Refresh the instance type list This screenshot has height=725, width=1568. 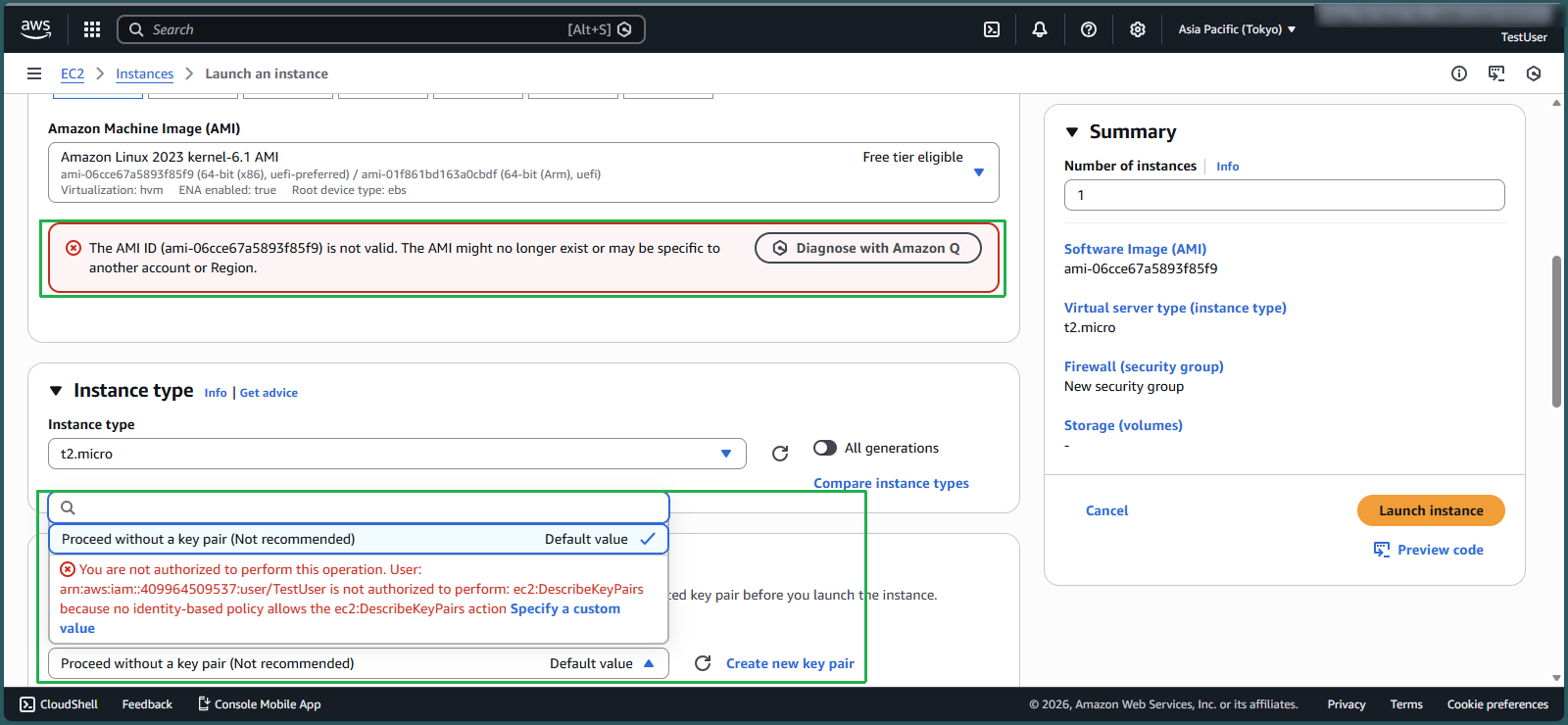(x=780, y=454)
